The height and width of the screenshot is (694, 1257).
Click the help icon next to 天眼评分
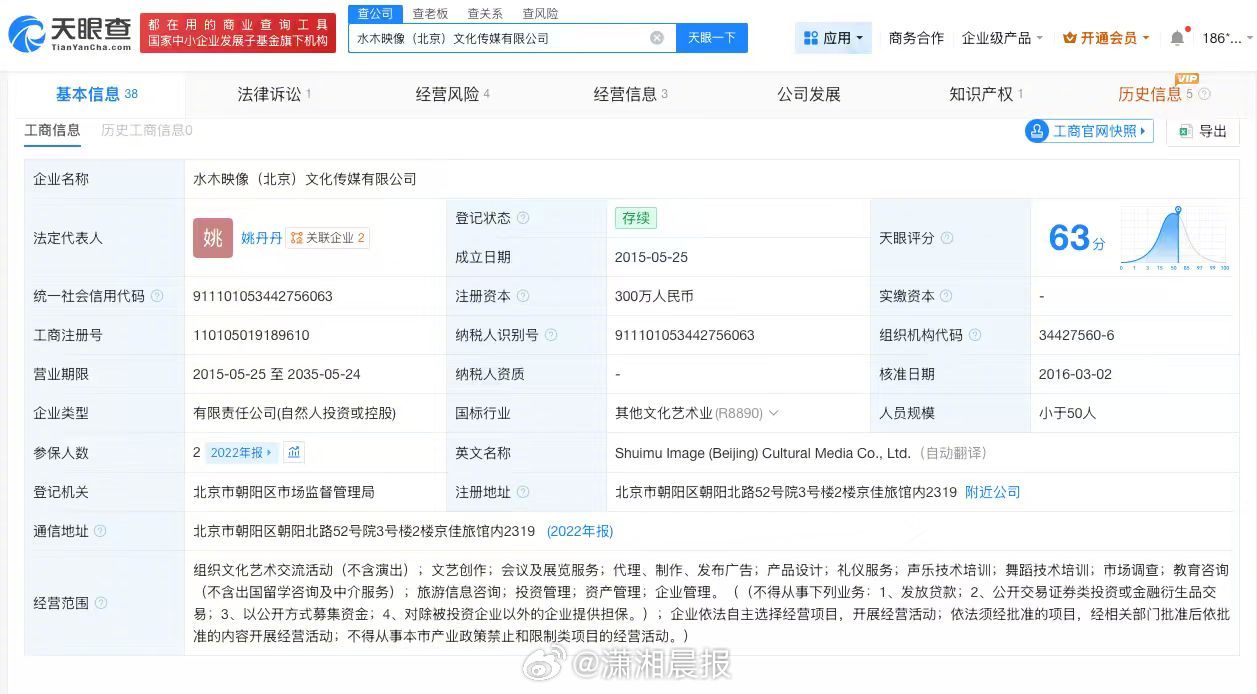[947, 238]
